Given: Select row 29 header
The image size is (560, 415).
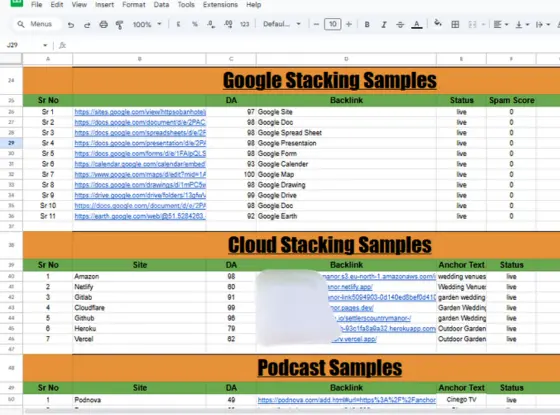Looking at the screenshot, I should coord(11,143).
